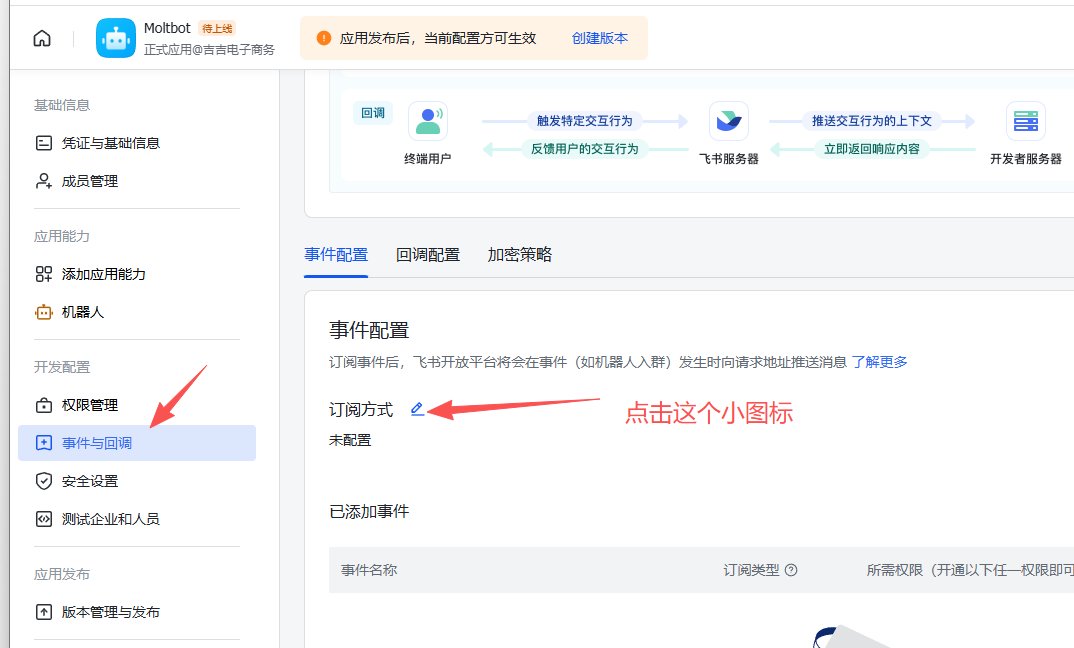Go to 机器人 settings page
This screenshot has width=1074, height=648.
[x=83, y=312]
